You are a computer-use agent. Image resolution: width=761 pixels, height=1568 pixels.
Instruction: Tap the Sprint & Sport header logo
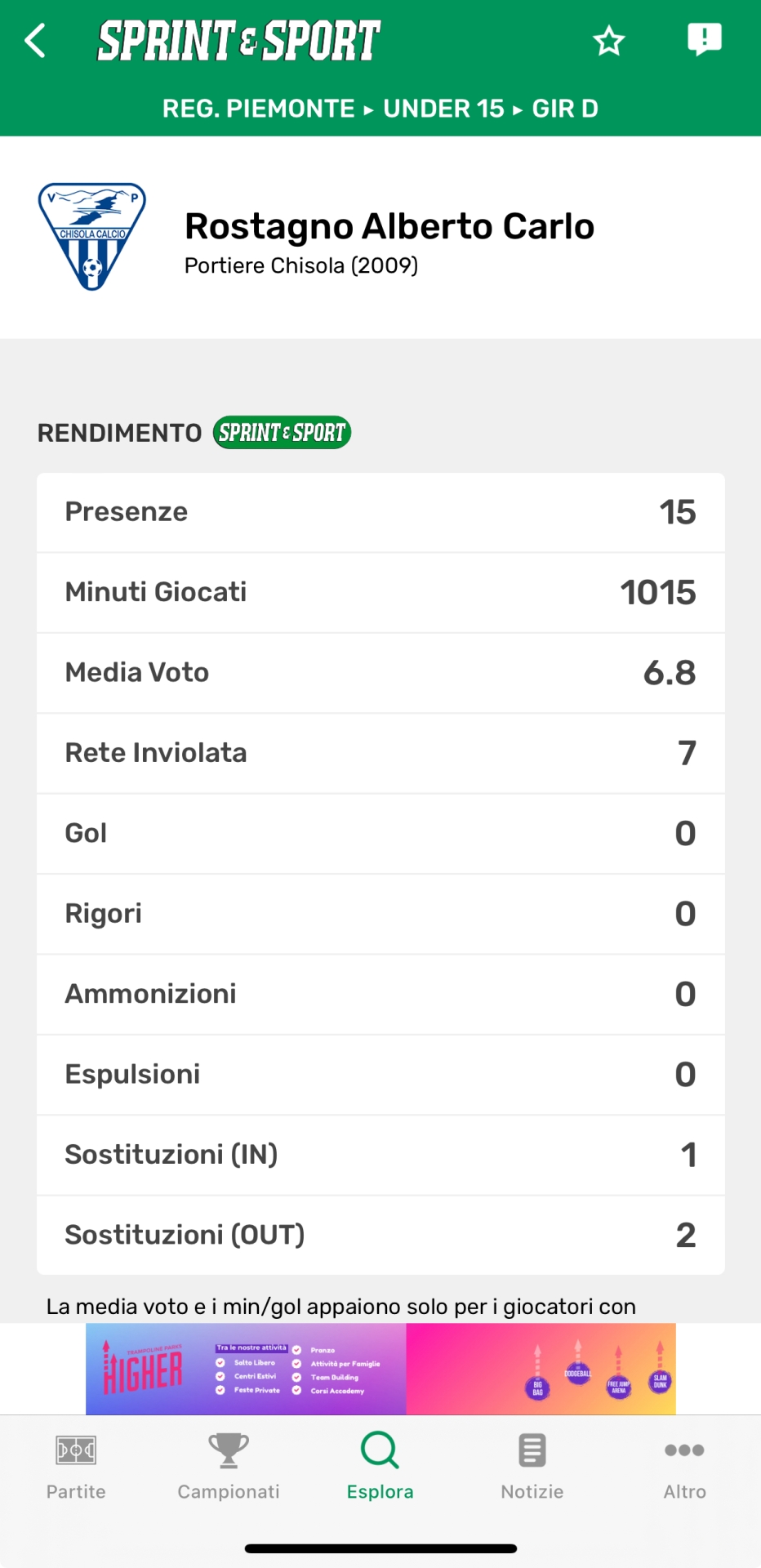coord(238,41)
